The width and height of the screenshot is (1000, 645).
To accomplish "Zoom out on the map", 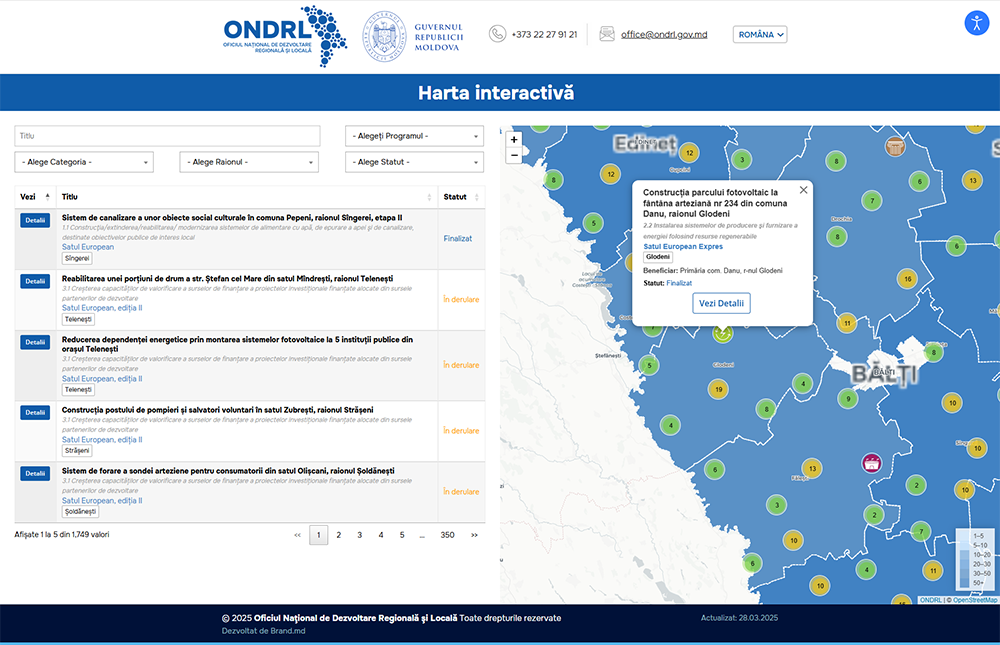I will 514,155.
